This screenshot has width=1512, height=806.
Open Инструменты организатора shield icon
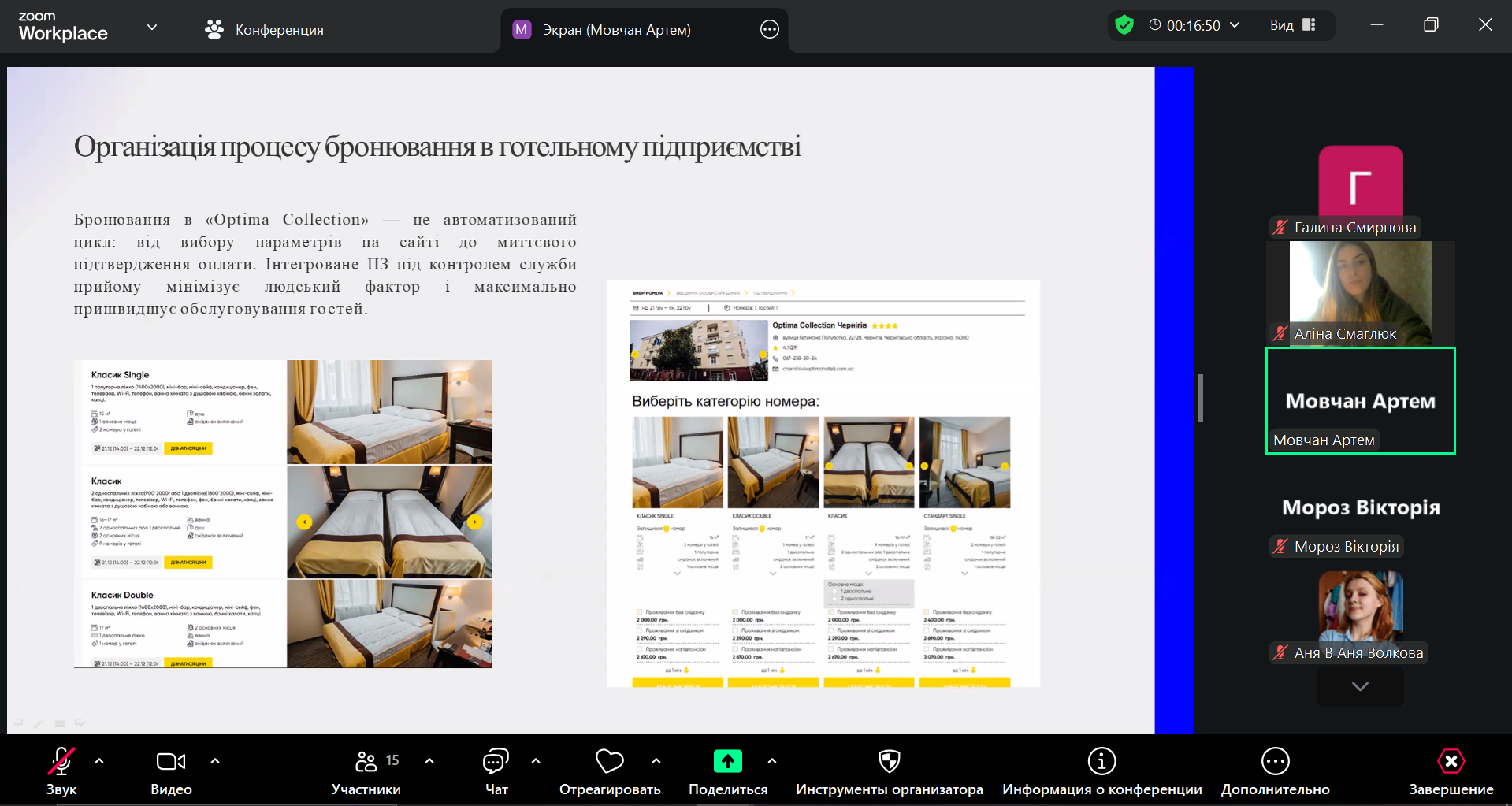pyautogui.click(x=889, y=762)
